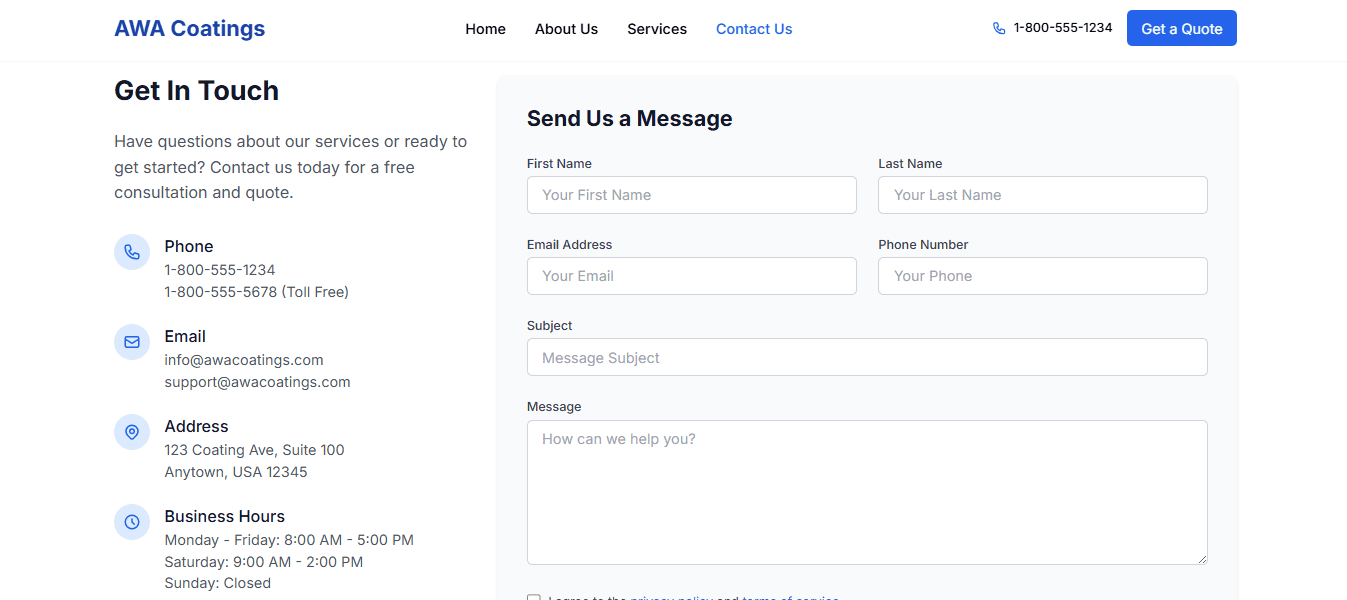
Task: Select the Contact Us nav item
Action: [x=754, y=29]
